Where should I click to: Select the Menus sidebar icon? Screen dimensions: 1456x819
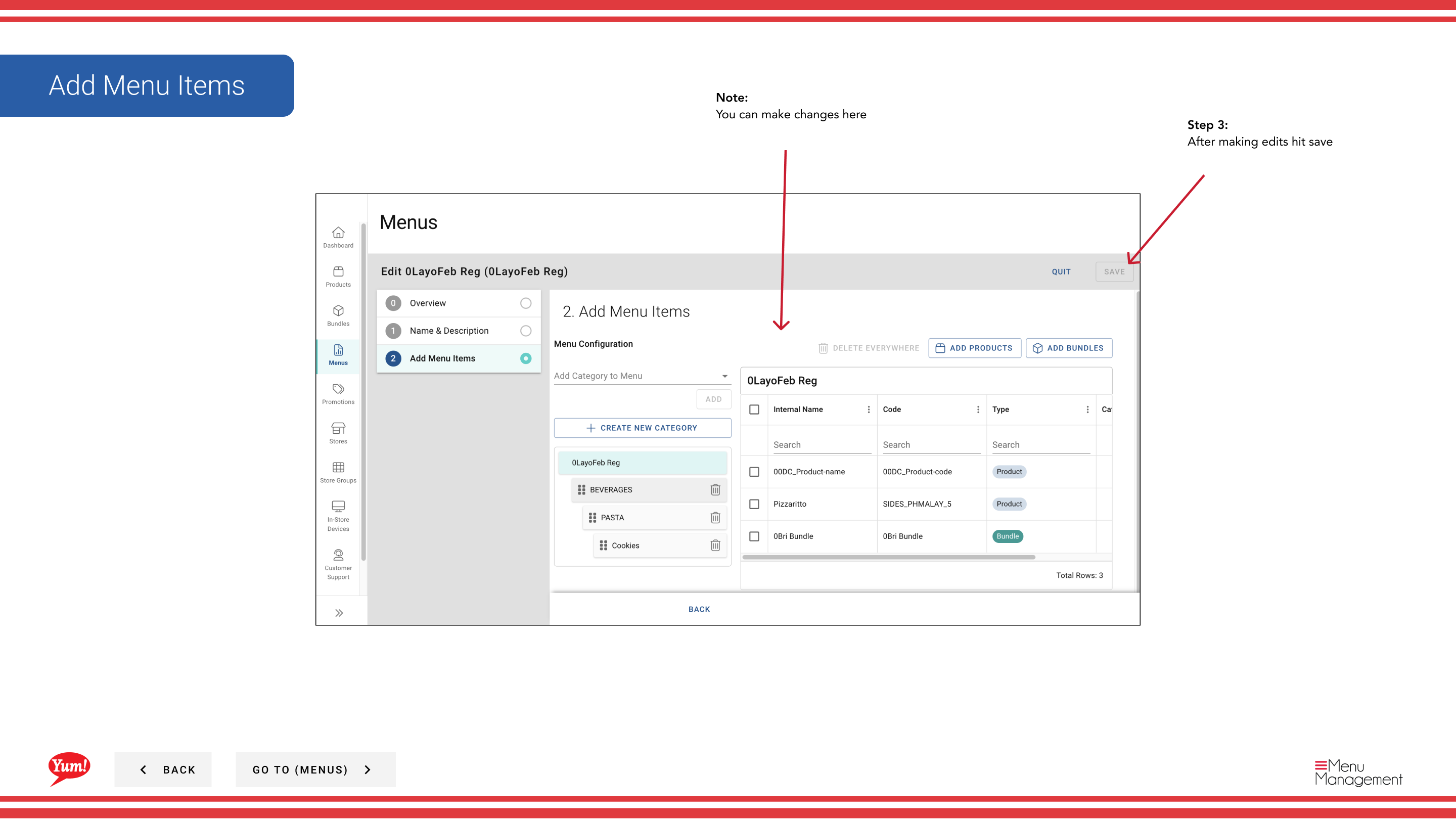pos(338,355)
